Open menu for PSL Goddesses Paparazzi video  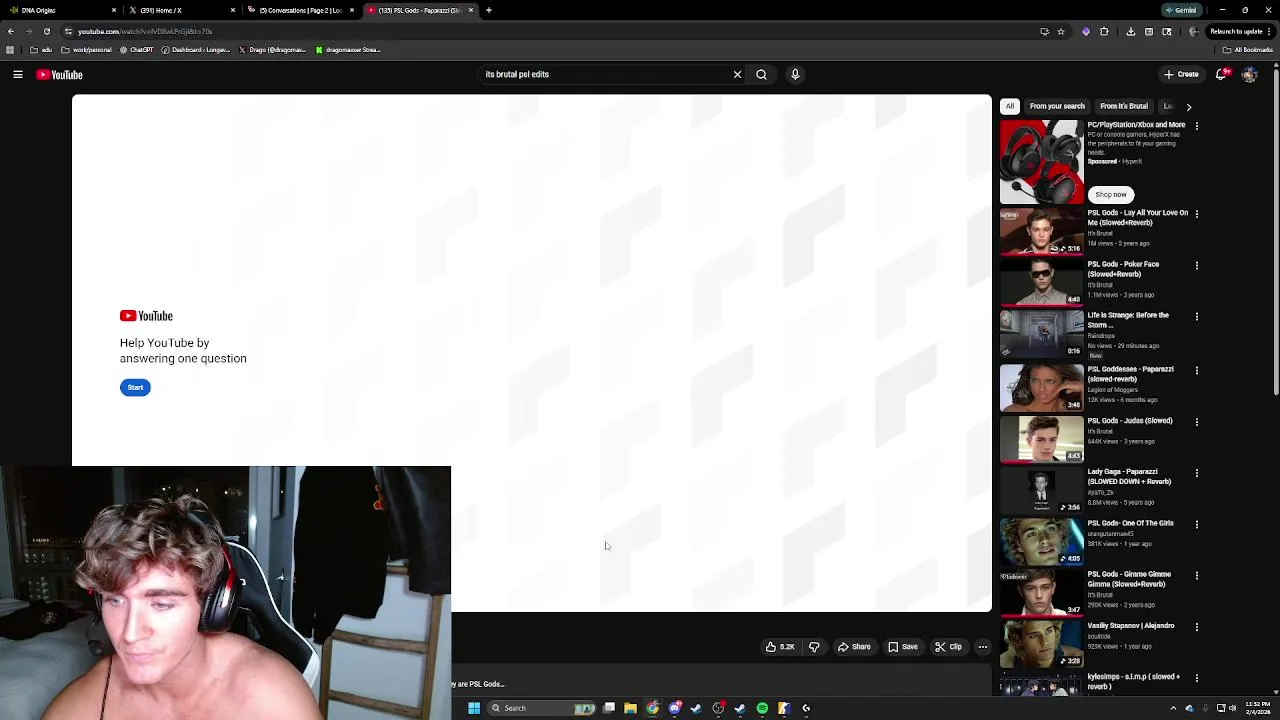click(x=1196, y=371)
